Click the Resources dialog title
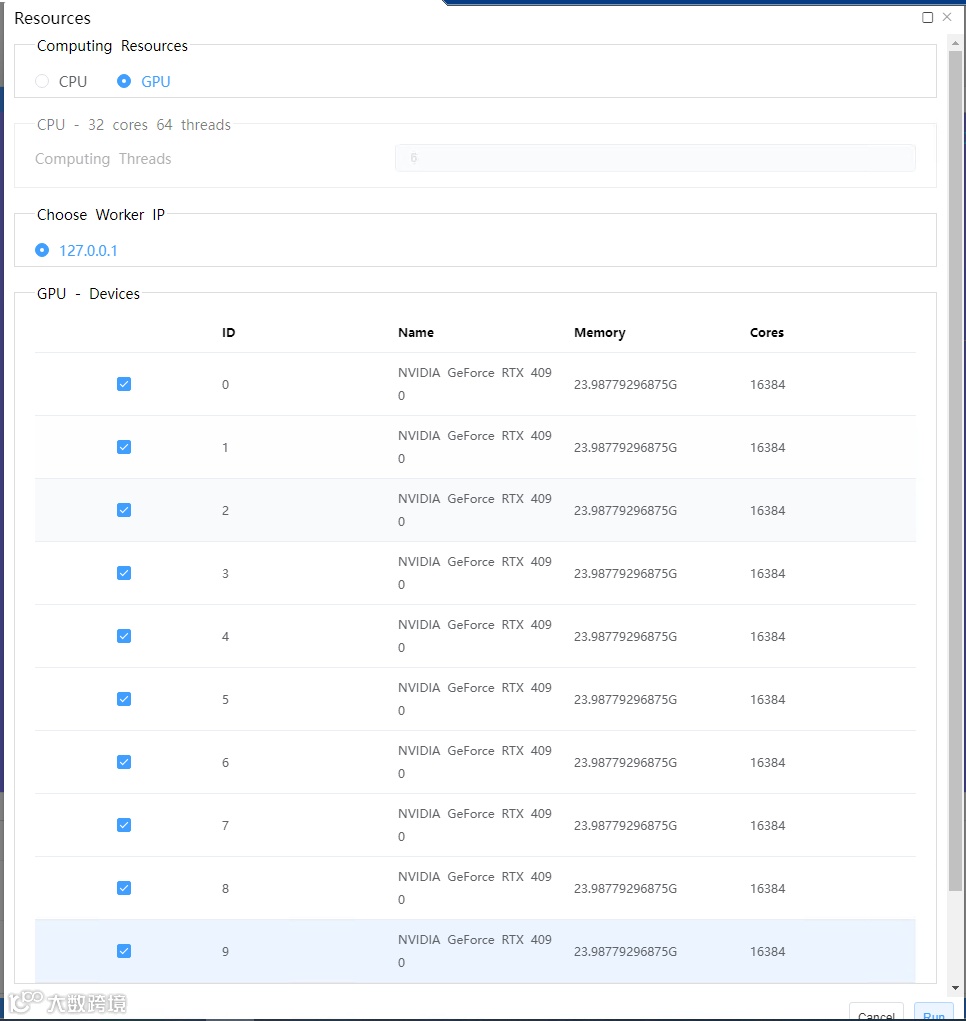The height and width of the screenshot is (1021, 966). click(x=52, y=18)
